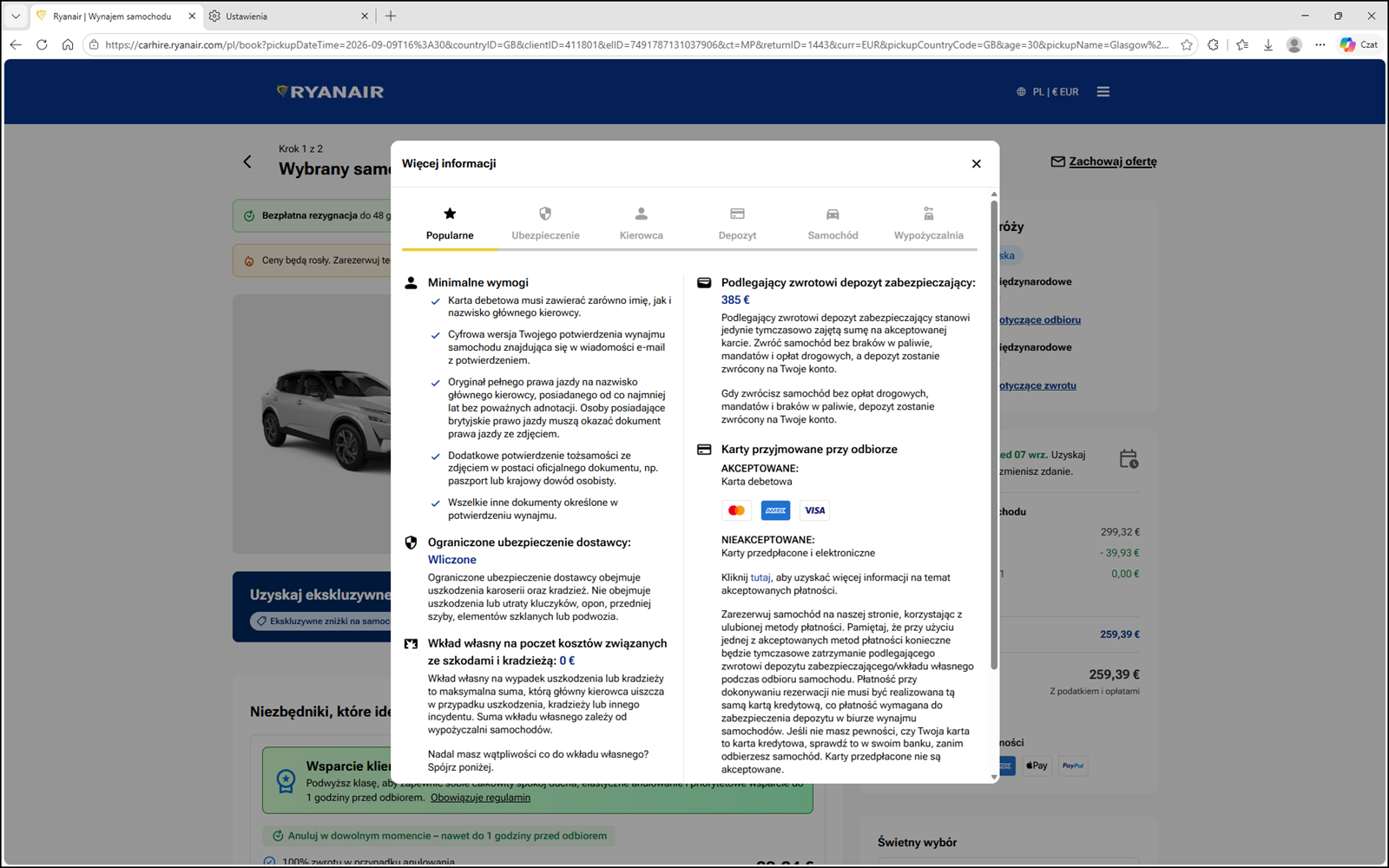Viewport: 1389px width, 868px height.
Task: Open browser extensions icon
Action: click(x=1214, y=44)
